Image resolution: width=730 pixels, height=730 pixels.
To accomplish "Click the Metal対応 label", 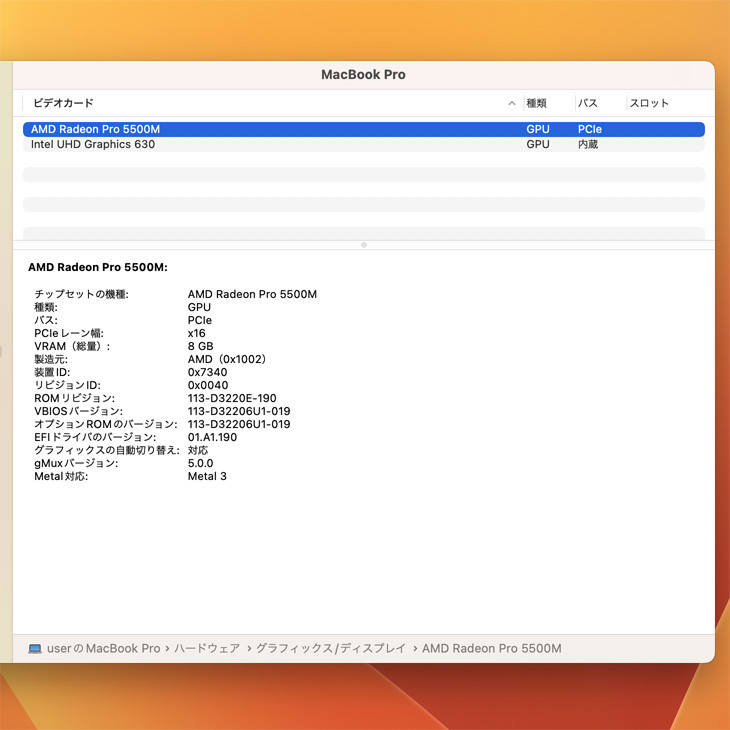I will point(61,477).
